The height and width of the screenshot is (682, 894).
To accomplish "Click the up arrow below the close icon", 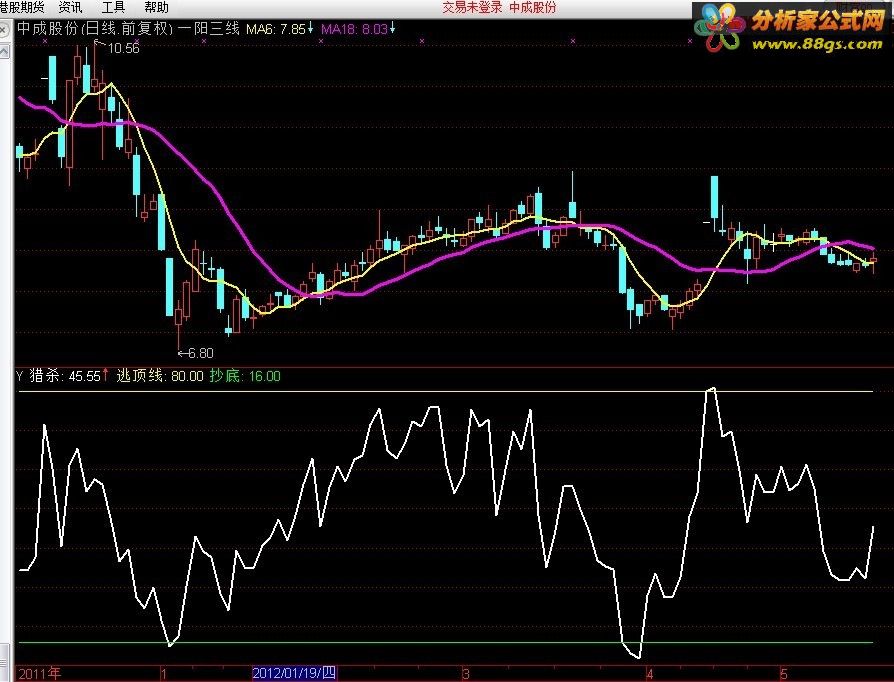I will coord(5,51).
